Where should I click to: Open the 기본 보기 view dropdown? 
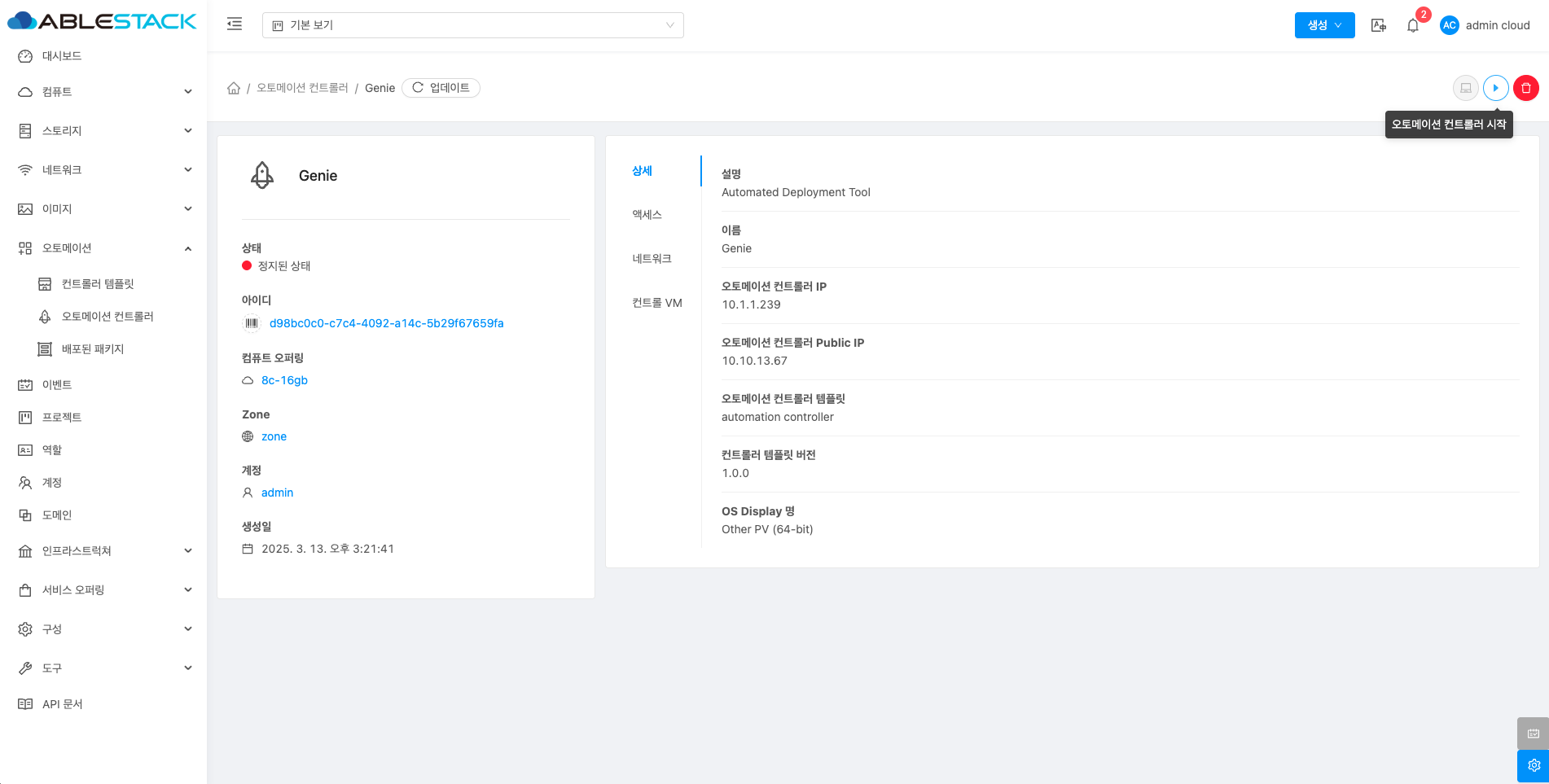[x=472, y=25]
